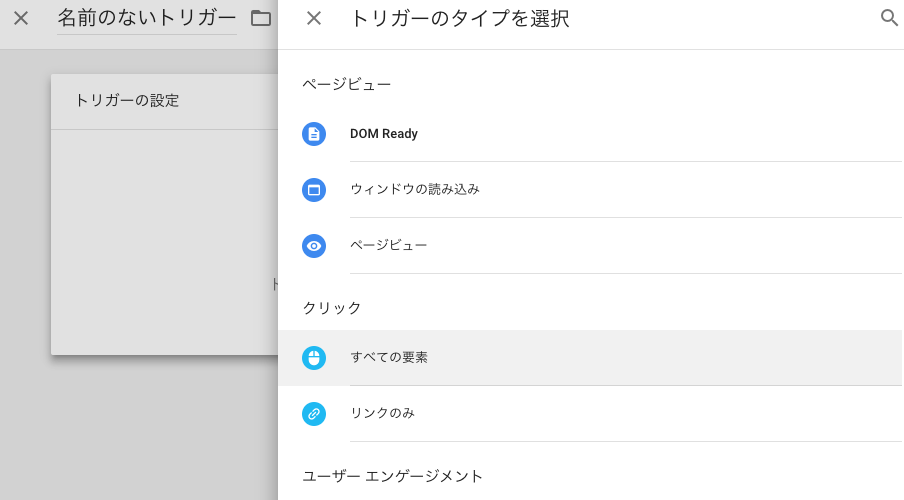Viewport: 904px width, 500px height.
Task: Click the リンクのみ link chain icon
Action: pos(314,413)
